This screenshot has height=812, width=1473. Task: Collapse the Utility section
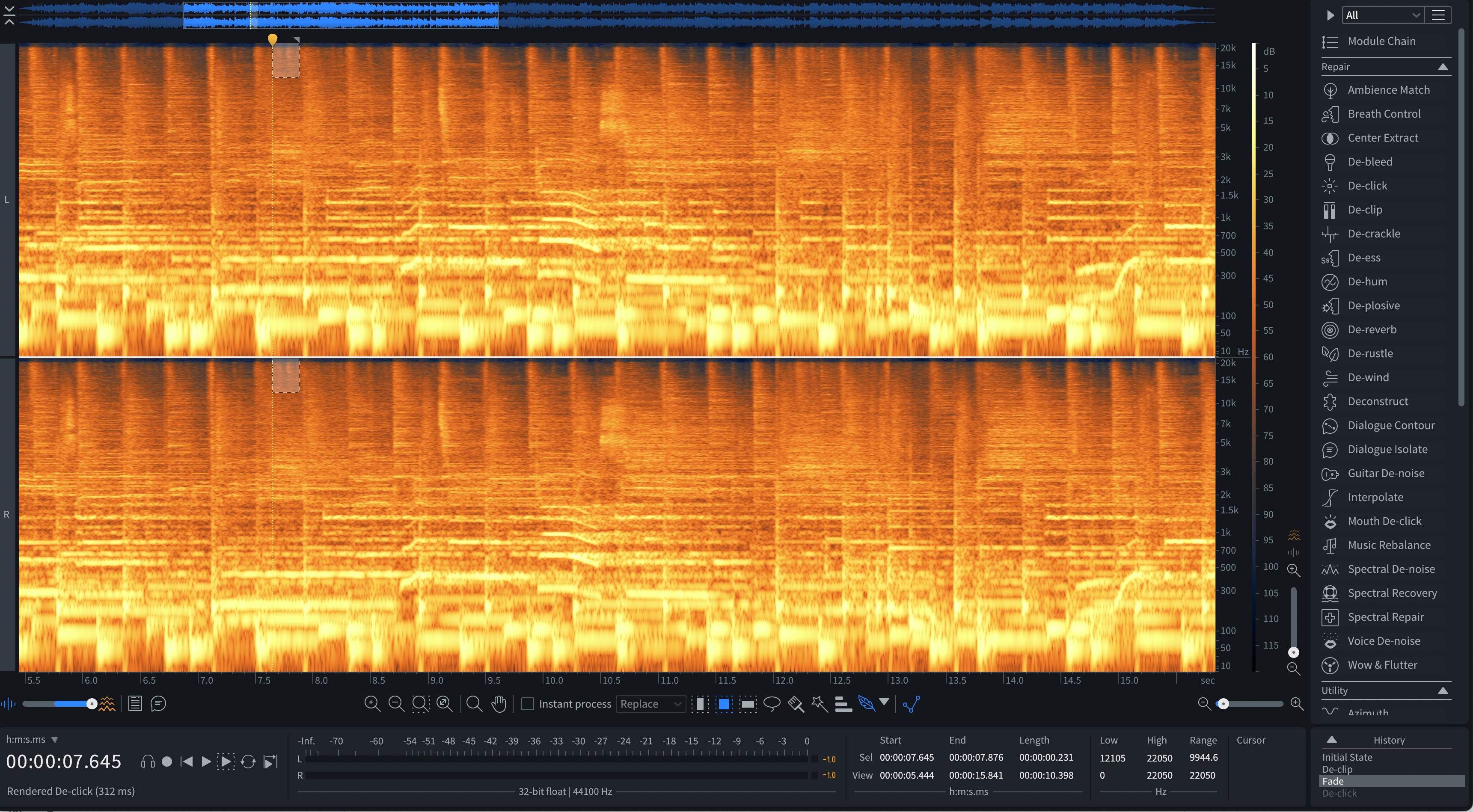[x=1443, y=691]
